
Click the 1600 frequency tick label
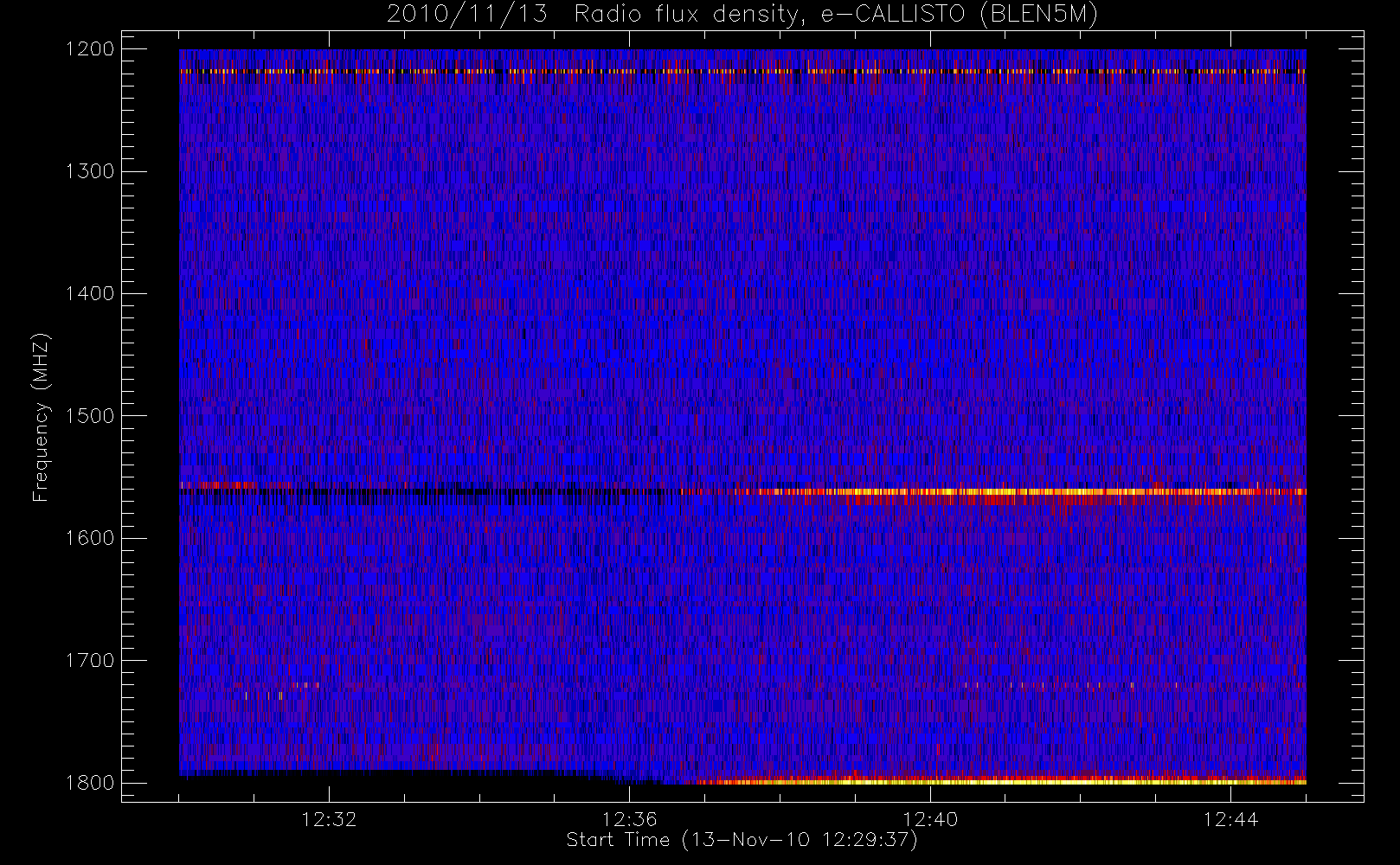[x=90, y=538]
